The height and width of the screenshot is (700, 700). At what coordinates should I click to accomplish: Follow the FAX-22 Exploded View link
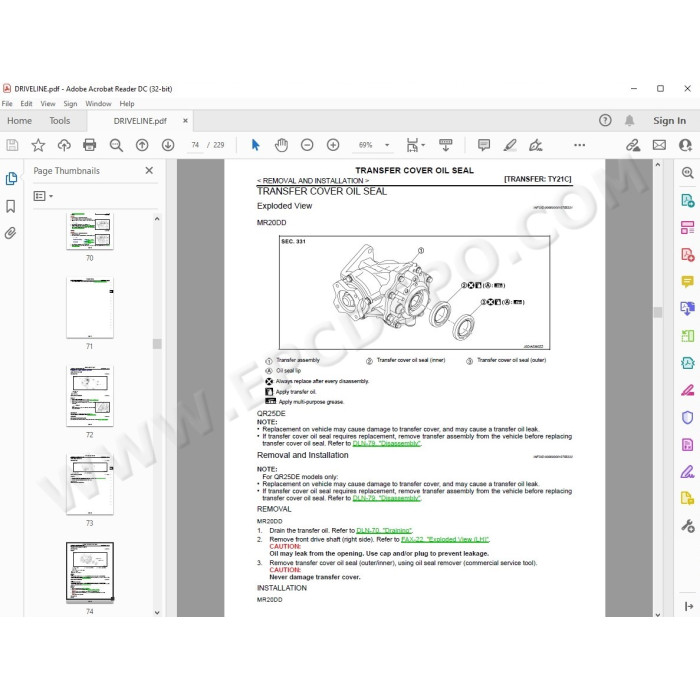point(445,539)
